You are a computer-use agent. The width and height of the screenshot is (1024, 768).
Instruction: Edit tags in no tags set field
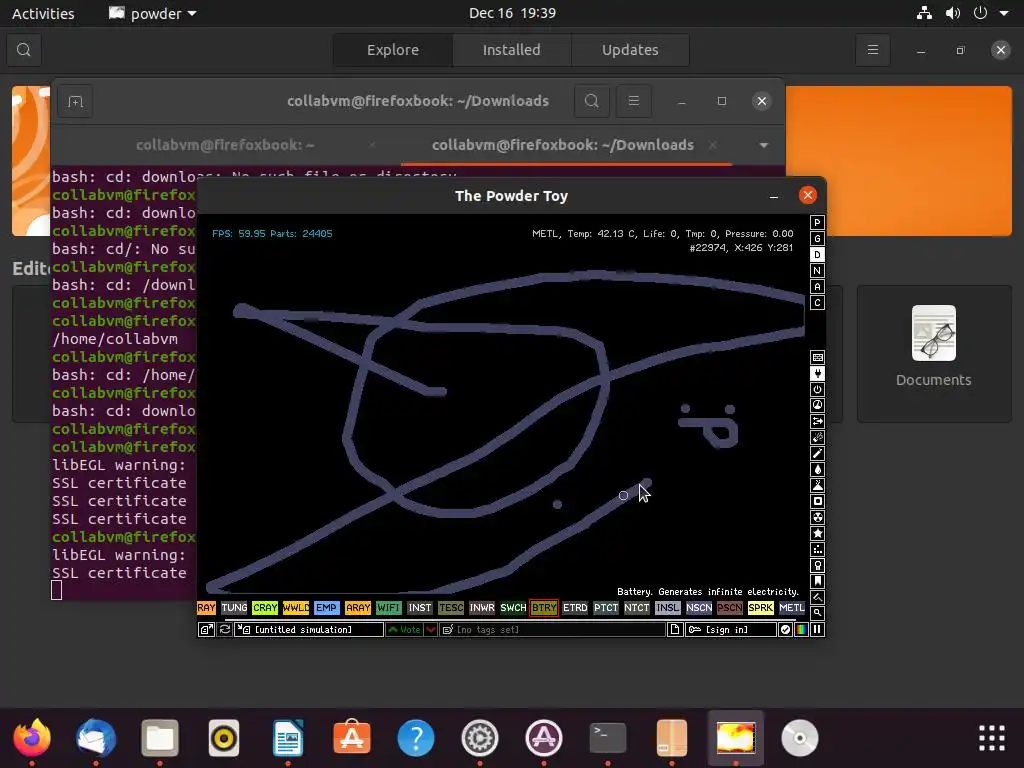[x=552, y=630]
